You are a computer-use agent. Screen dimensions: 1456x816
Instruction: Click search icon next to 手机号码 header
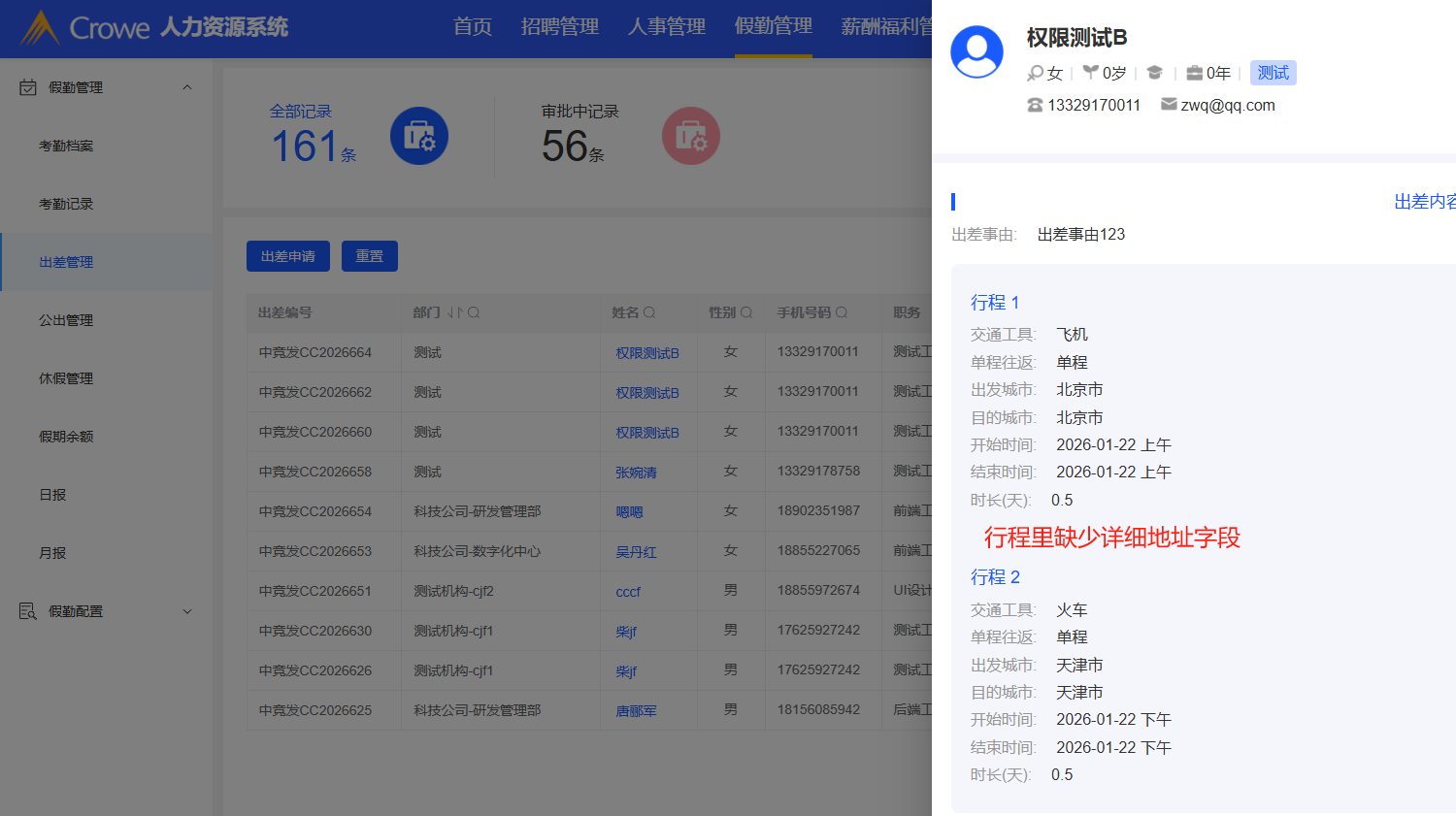pyautogui.click(x=842, y=312)
